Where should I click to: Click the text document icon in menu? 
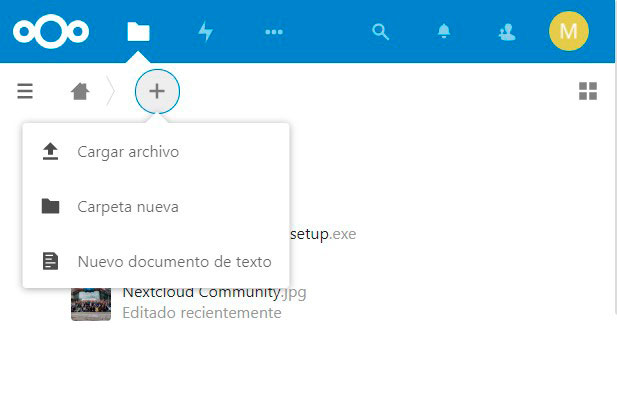tap(50, 261)
